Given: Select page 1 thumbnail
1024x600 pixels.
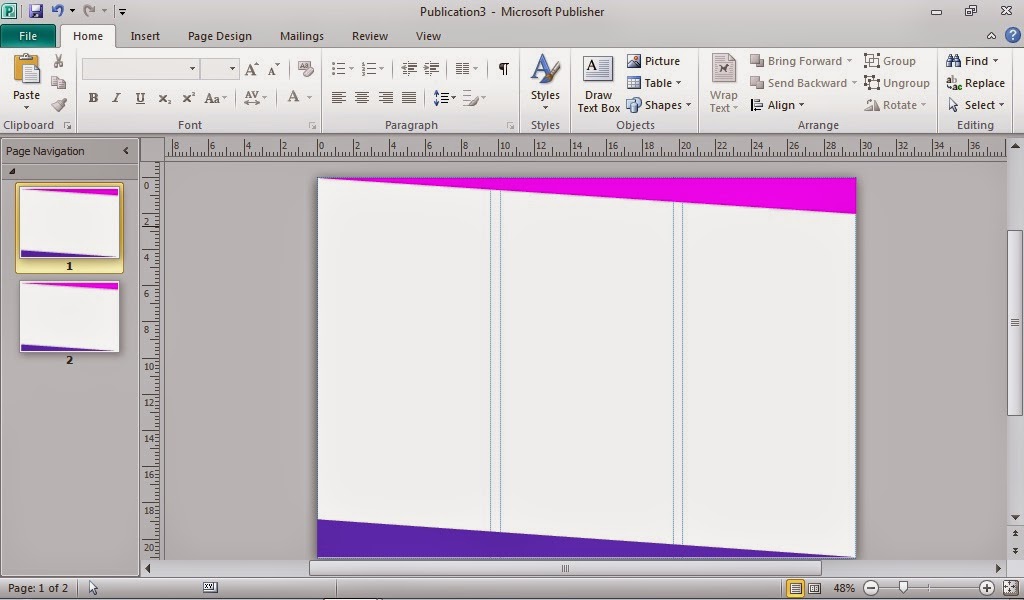Looking at the screenshot, I should click(x=69, y=223).
